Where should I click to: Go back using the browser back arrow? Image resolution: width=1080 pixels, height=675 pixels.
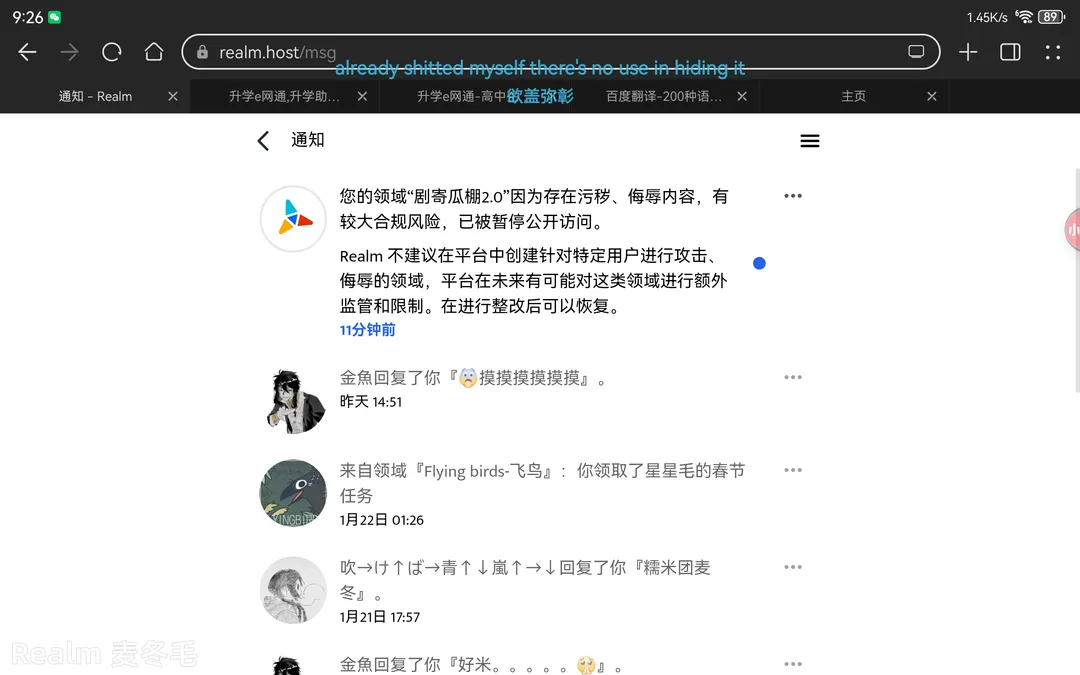[27, 52]
